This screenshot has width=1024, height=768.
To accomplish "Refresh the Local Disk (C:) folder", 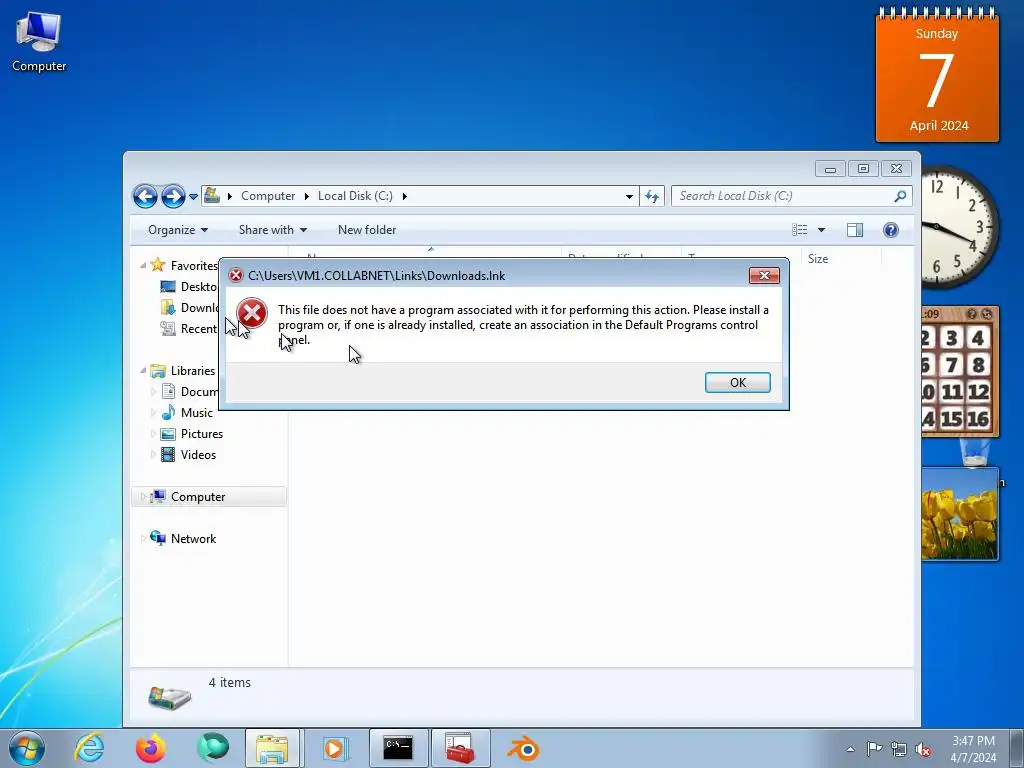I will pyautogui.click(x=652, y=196).
